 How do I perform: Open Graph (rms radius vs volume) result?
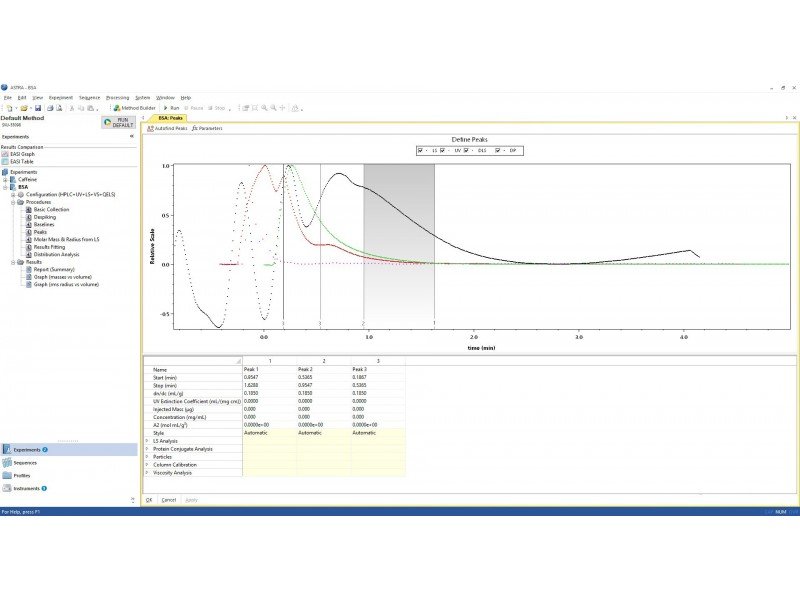tap(62, 285)
